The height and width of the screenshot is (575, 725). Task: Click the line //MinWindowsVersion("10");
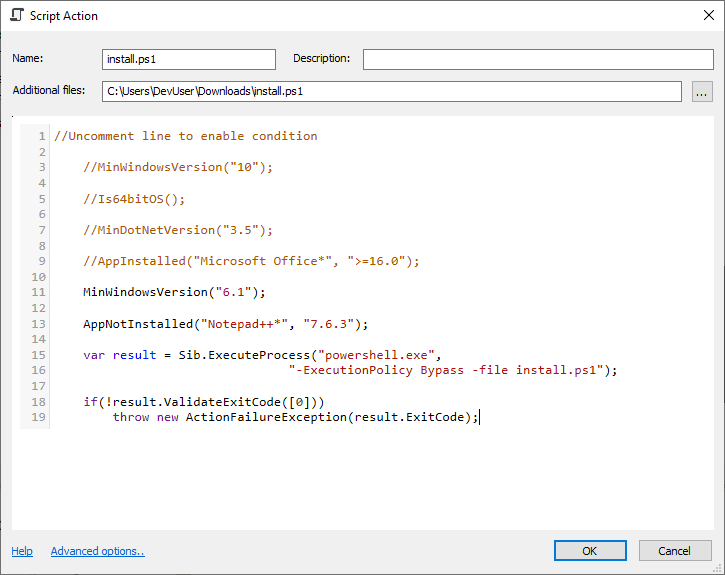pos(178,167)
